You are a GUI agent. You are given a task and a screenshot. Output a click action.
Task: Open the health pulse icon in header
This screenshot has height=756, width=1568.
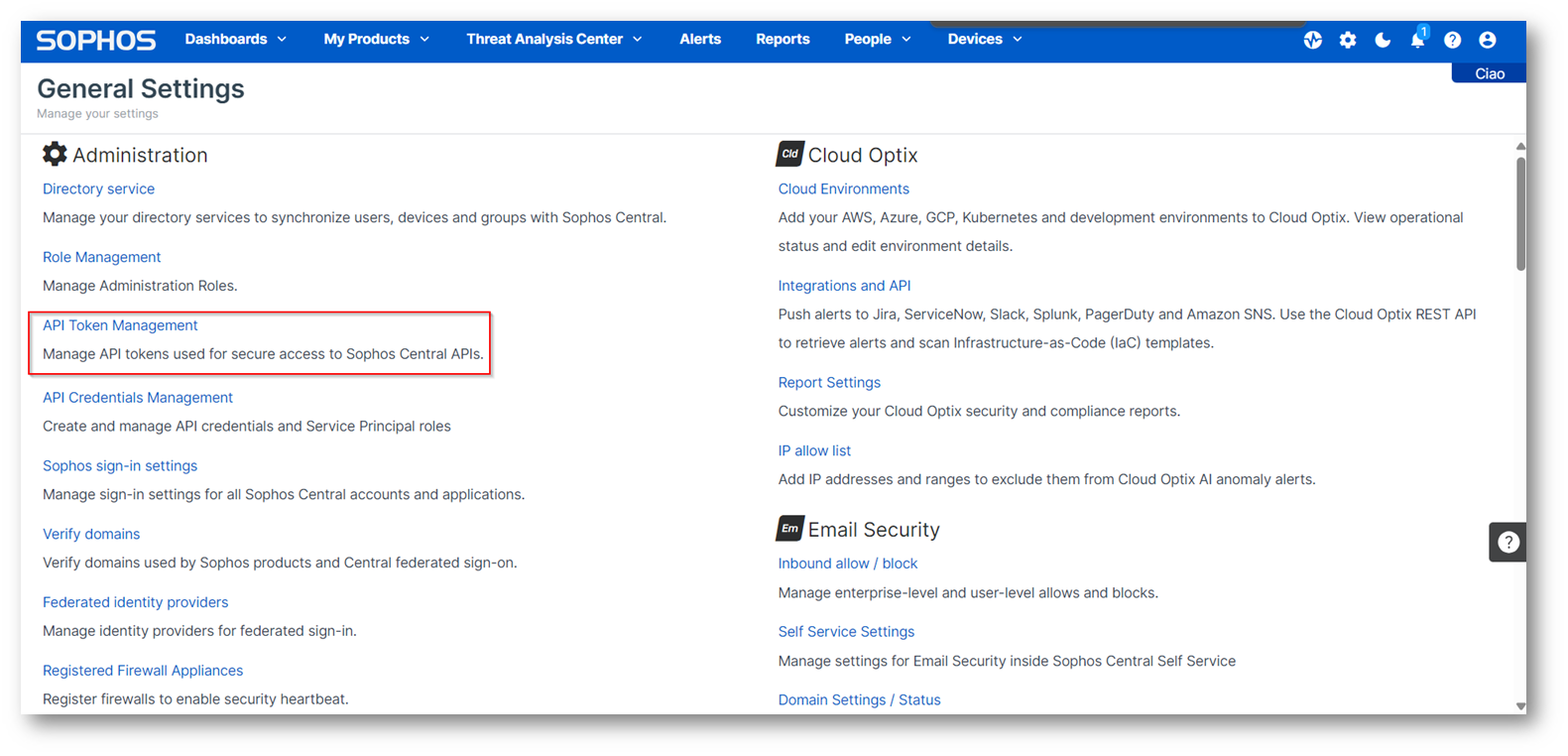click(x=1312, y=40)
